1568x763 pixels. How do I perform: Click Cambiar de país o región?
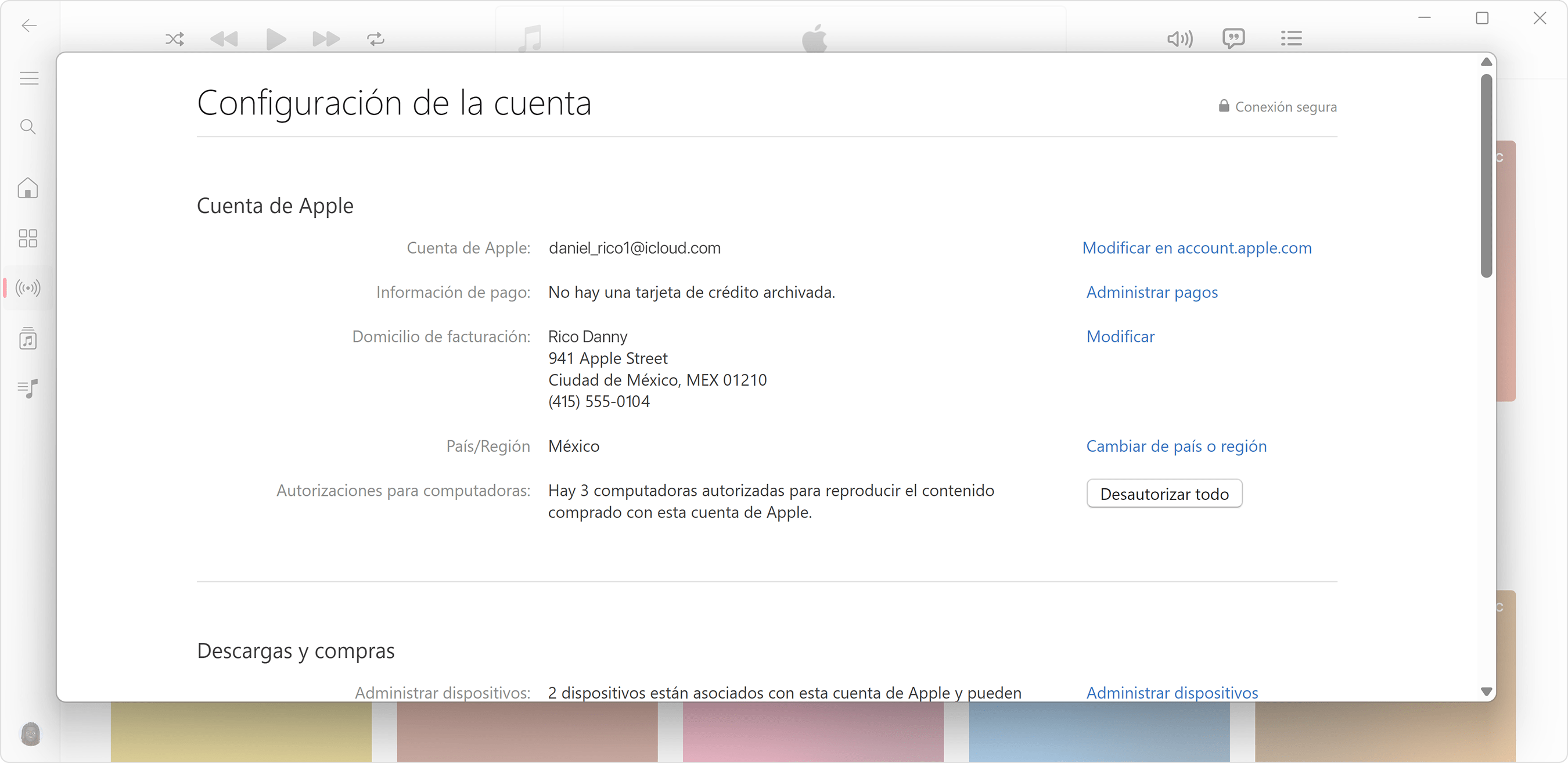point(1176,447)
